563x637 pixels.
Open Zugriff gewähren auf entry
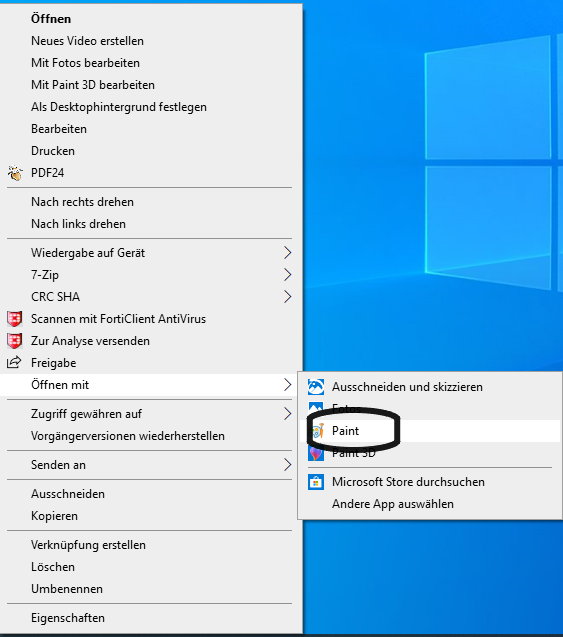pos(151,414)
